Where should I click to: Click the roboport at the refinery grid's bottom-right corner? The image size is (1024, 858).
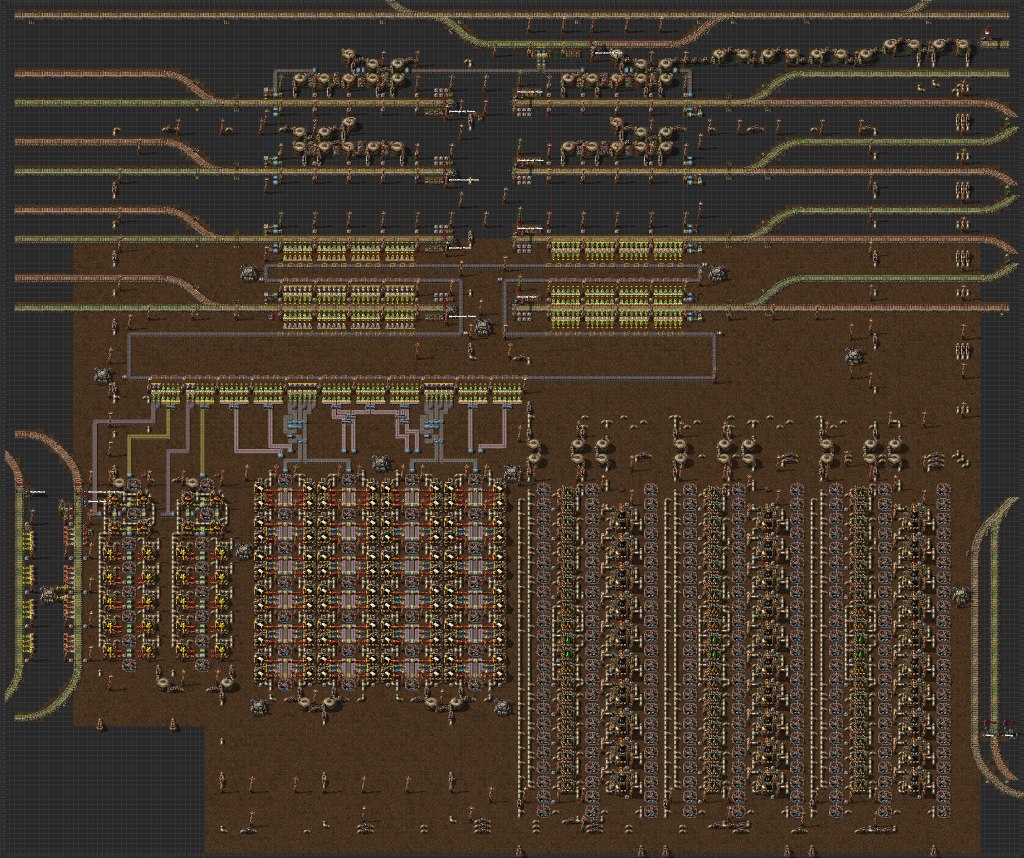(502, 706)
